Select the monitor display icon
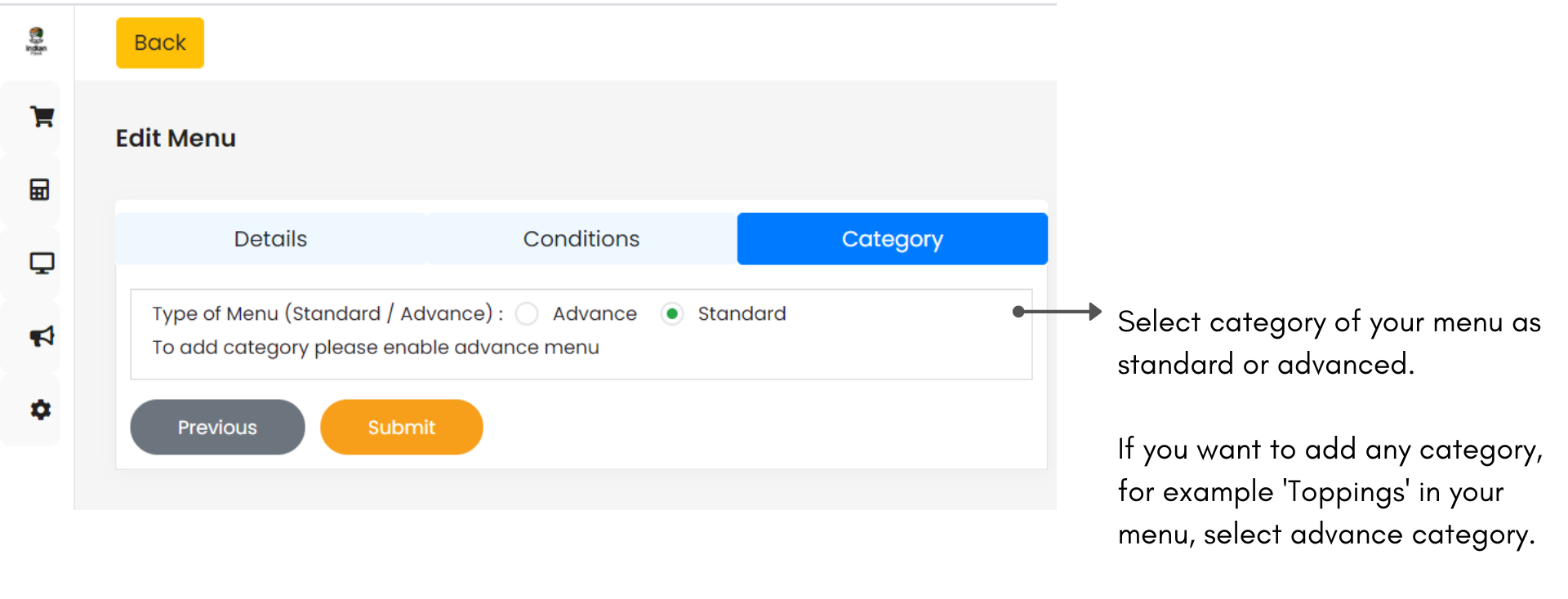This screenshot has height=599, width=1568. coord(42,263)
